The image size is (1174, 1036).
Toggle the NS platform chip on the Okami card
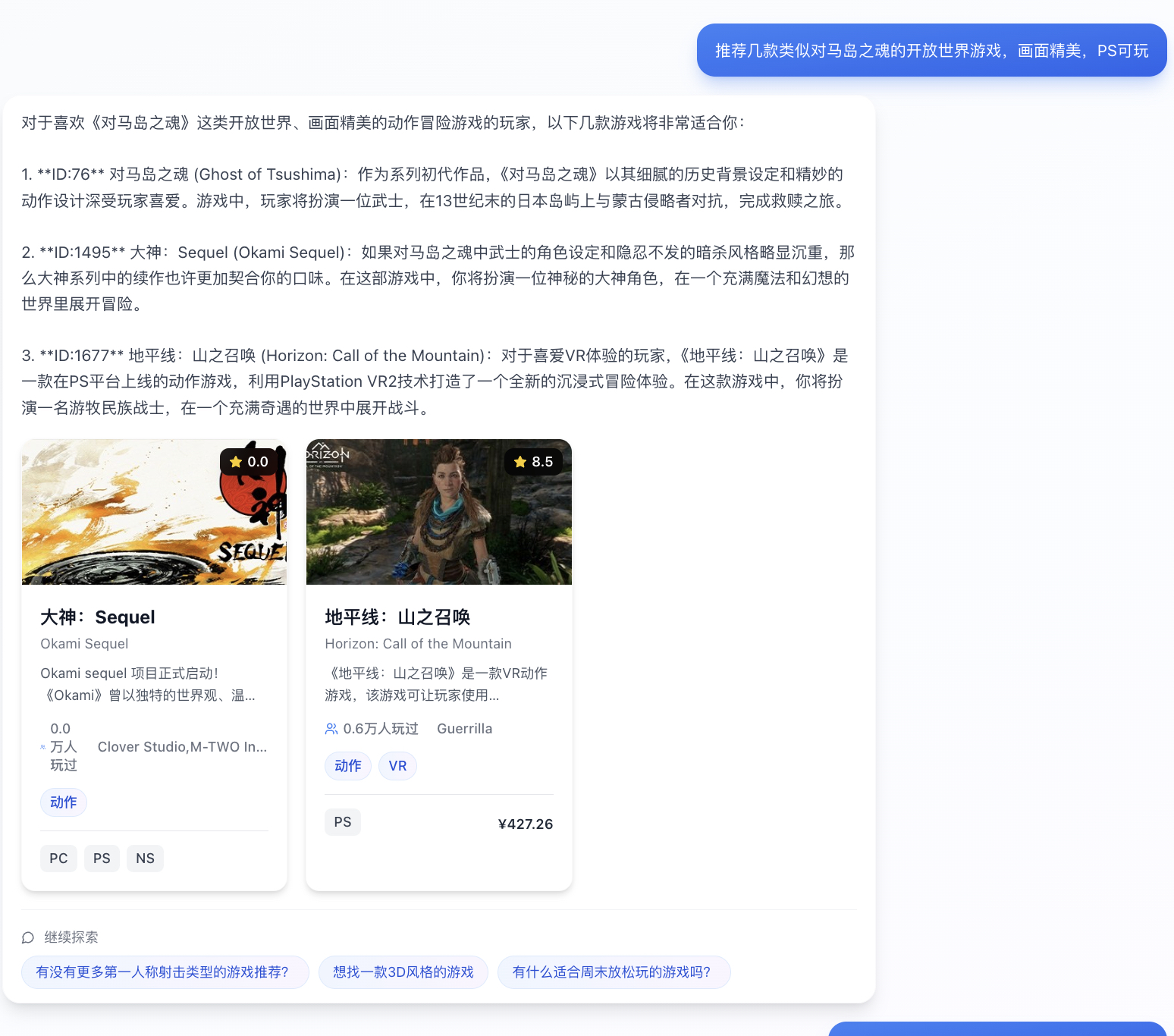(x=145, y=858)
